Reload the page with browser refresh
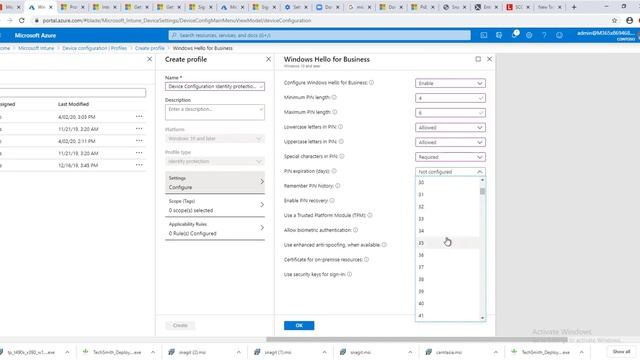Screen dimensions: 640x360 click(22, 20)
